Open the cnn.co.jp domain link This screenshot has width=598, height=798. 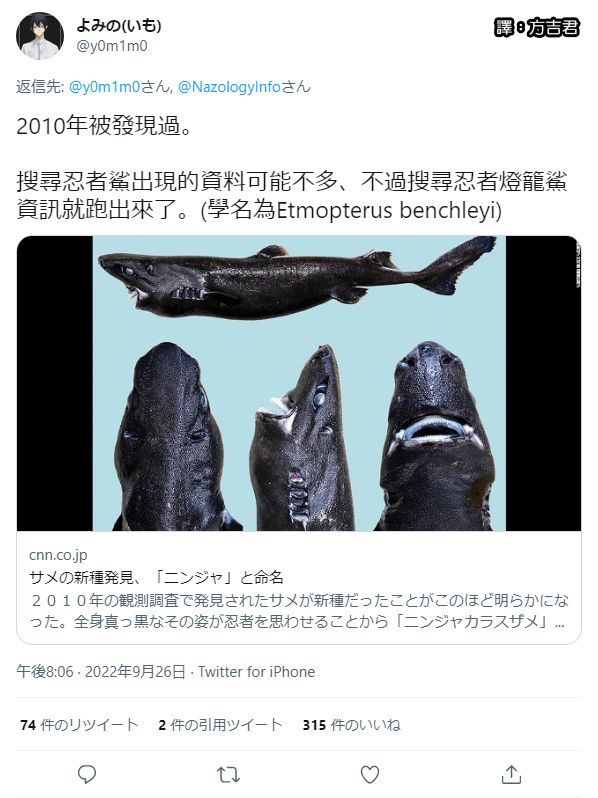point(58,555)
